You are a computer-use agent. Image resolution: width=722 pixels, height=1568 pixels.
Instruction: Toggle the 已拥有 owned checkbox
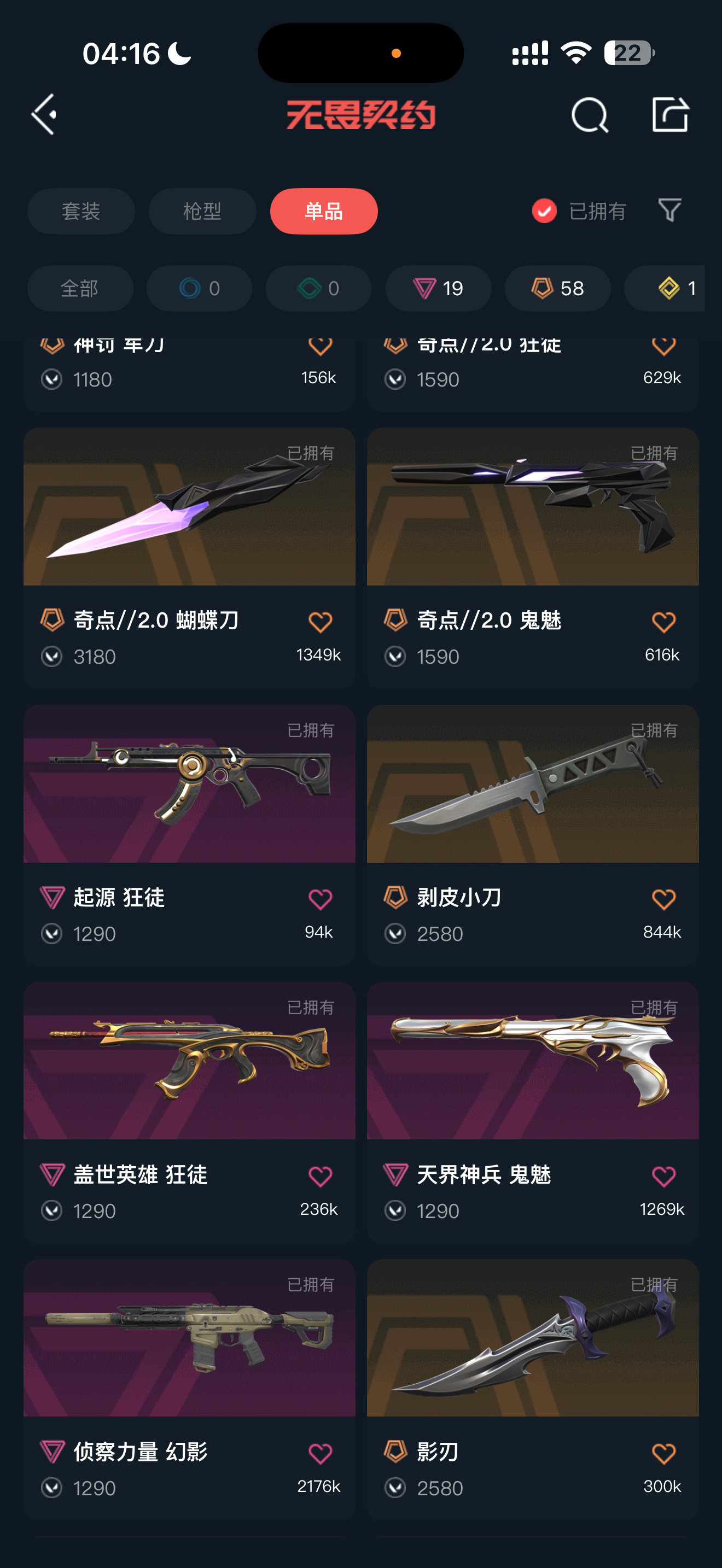tap(544, 211)
